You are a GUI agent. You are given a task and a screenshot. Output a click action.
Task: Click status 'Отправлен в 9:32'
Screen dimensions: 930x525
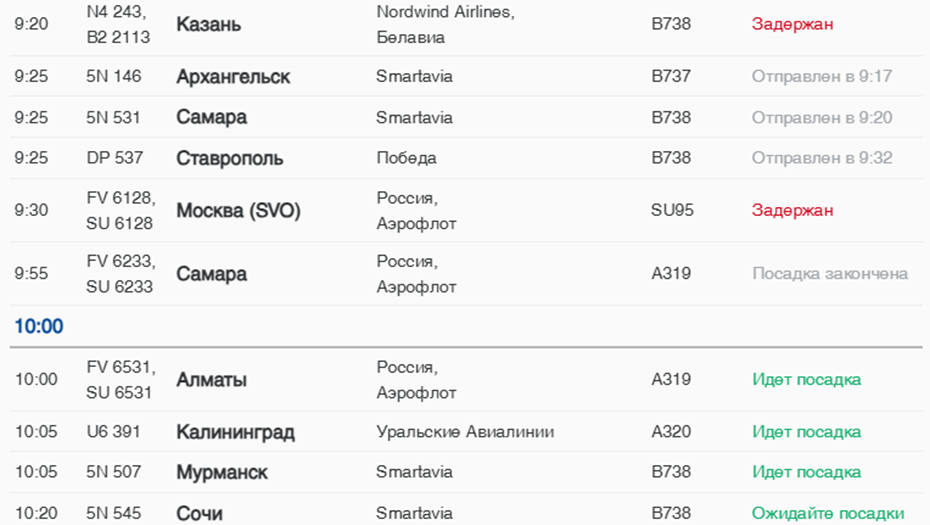822,158
